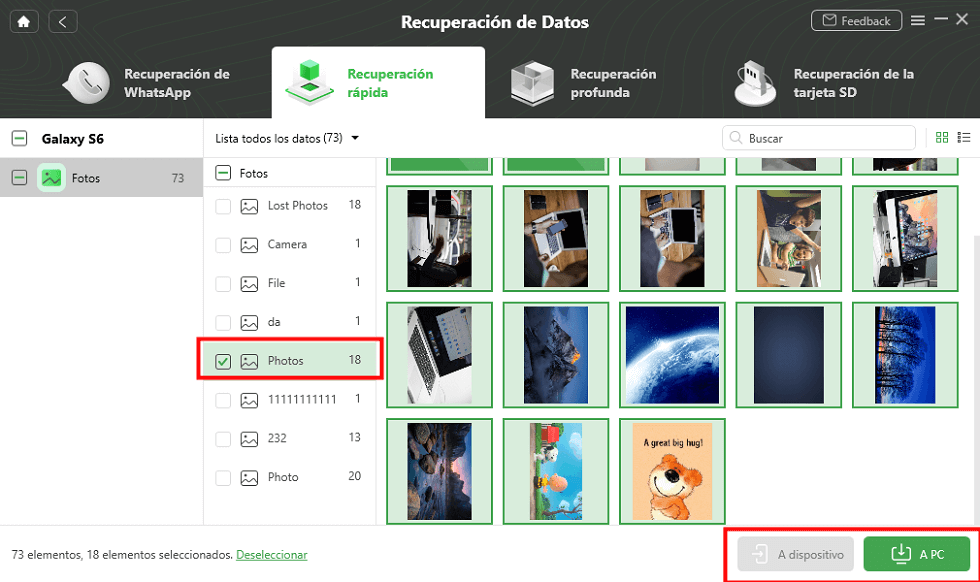Switch to list view icon
The image size is (980, 582).
964,138
